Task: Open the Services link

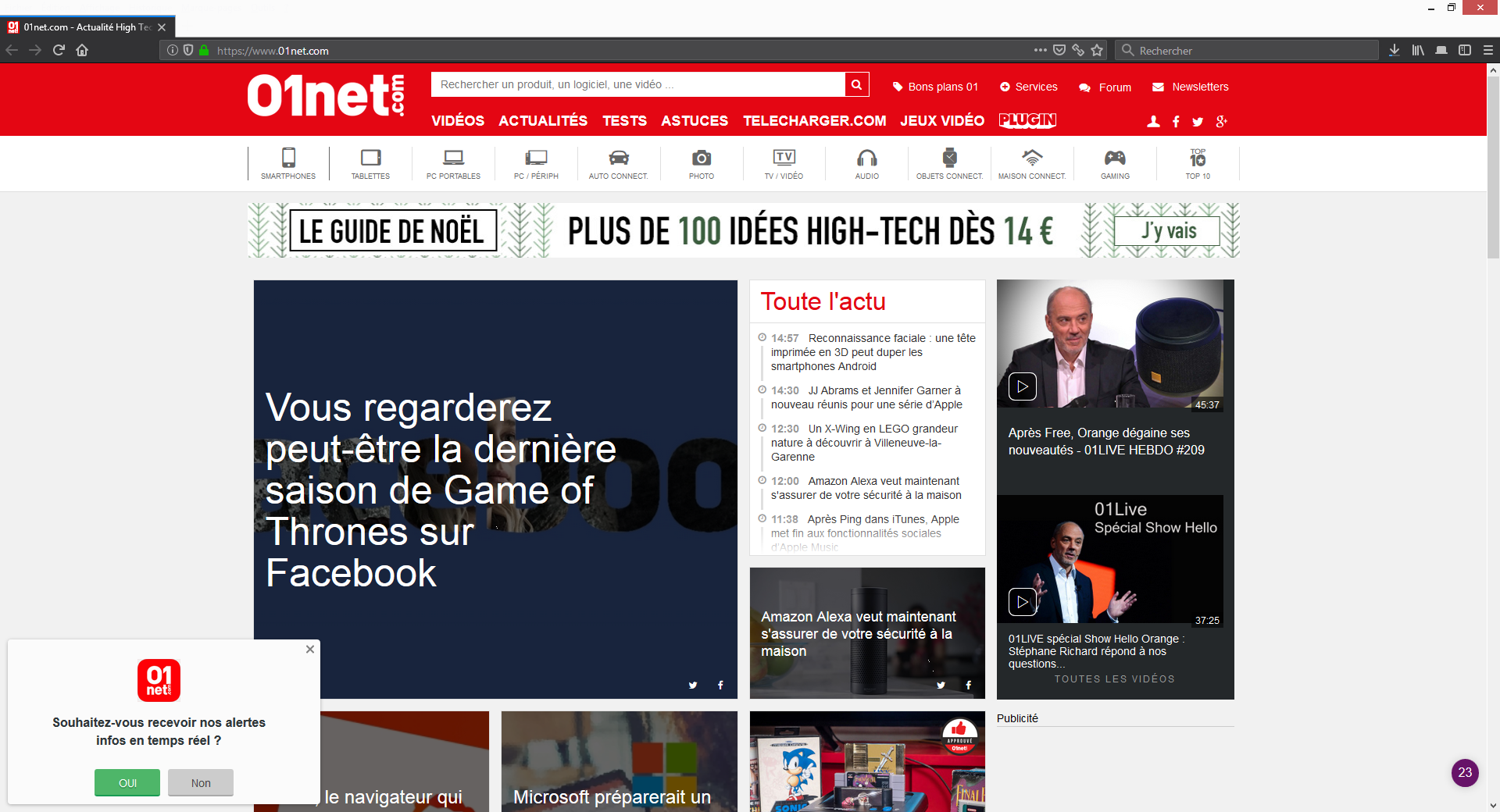Action: (x=1029, y=87)
